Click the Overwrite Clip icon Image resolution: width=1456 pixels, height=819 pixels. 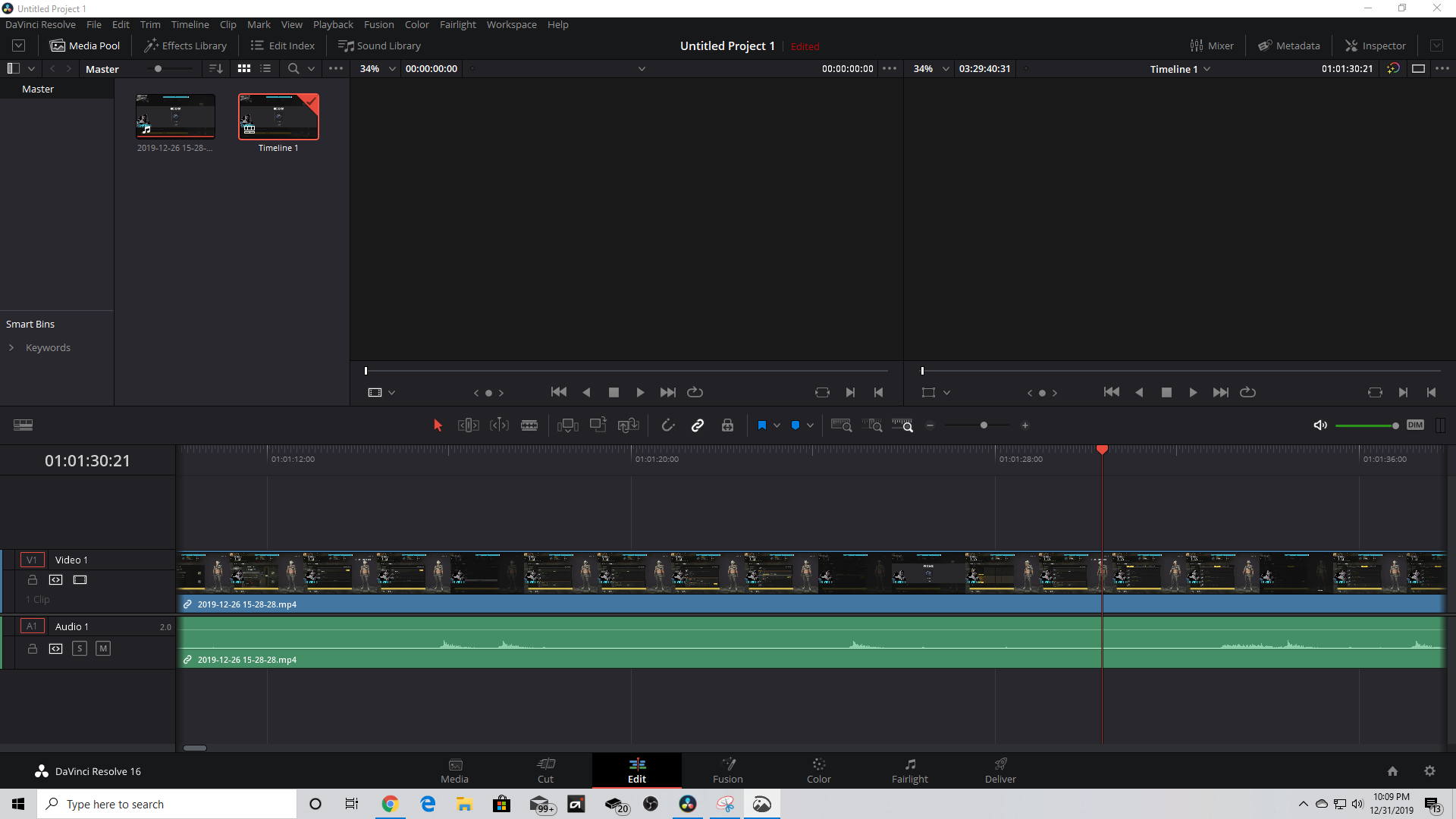click(x=598, y=425)
